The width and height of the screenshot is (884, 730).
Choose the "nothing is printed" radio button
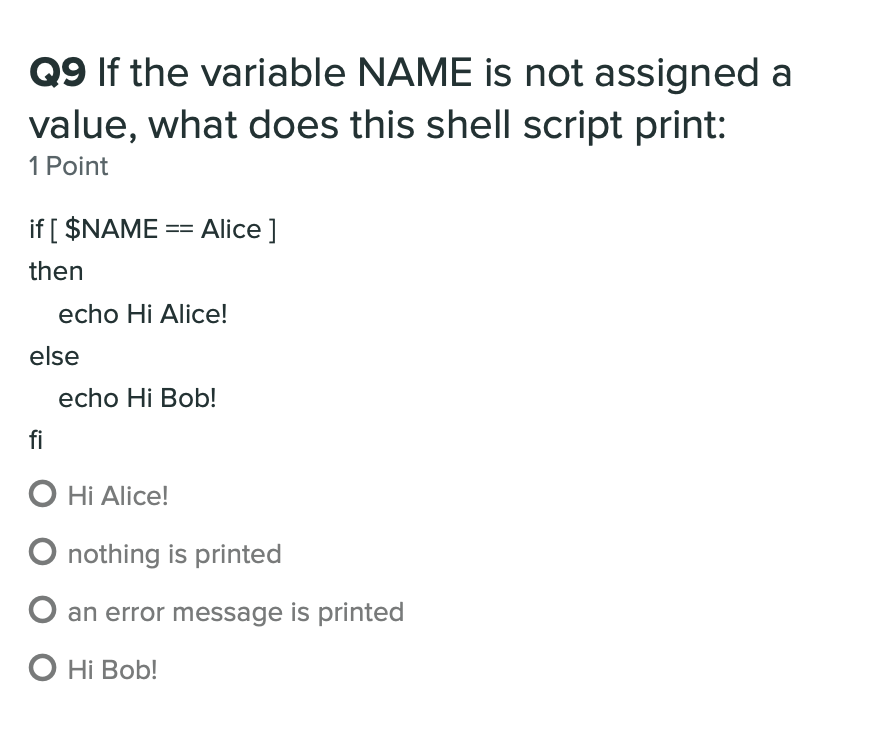pyautogui.click(x=43, y=552)
